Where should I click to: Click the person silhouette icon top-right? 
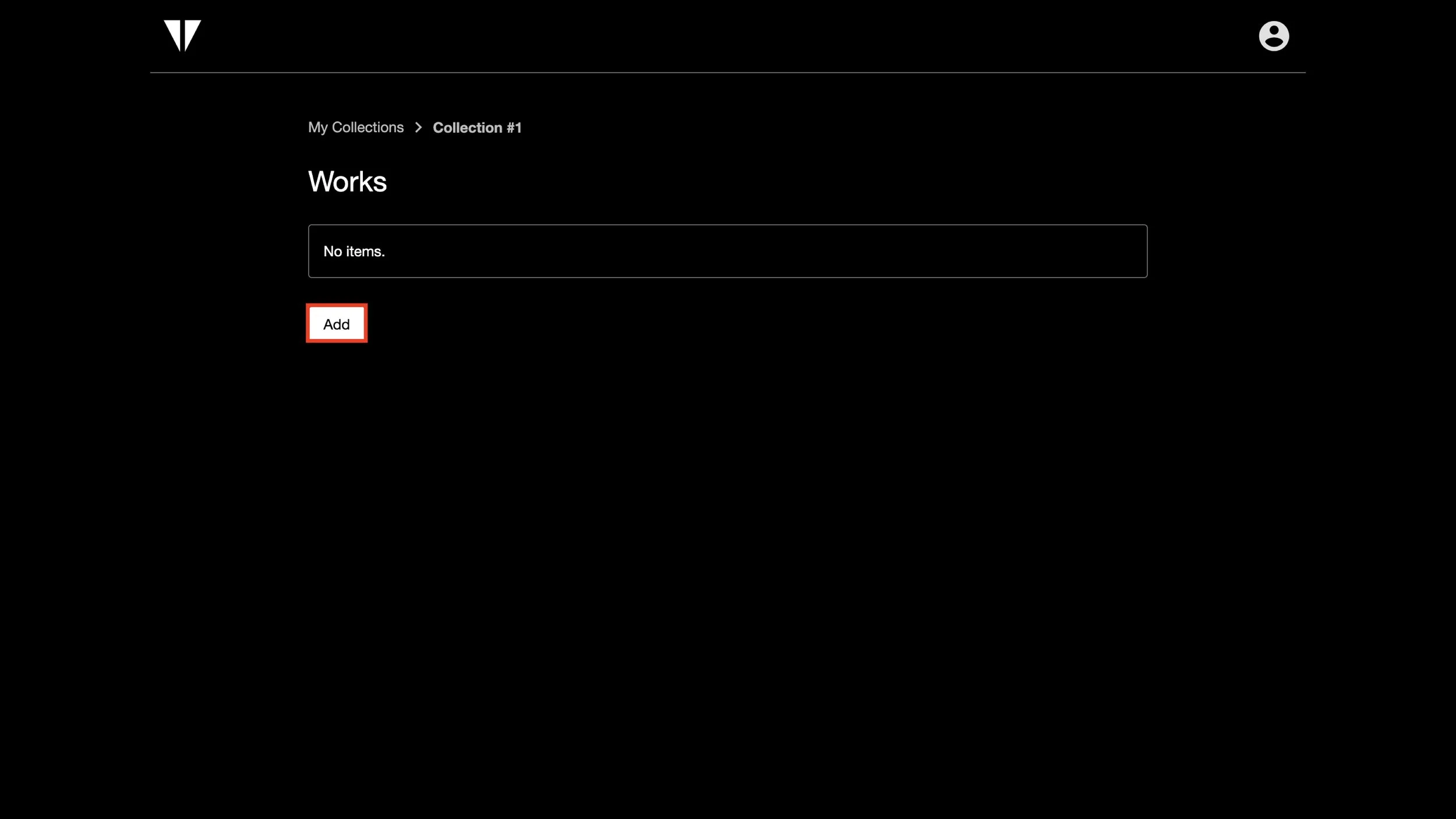tap(1274, 36)
